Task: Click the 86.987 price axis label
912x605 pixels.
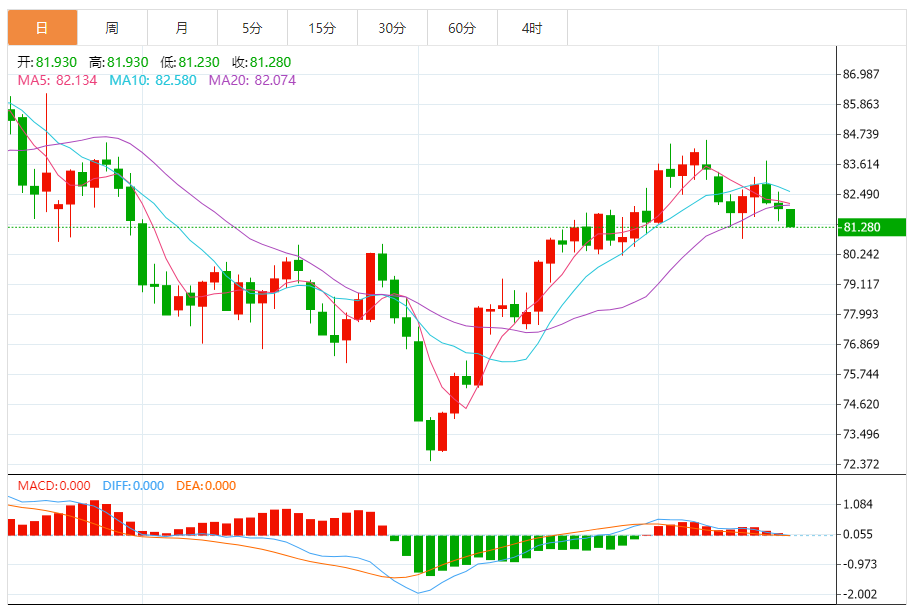Action: click(x=861, y=74)
